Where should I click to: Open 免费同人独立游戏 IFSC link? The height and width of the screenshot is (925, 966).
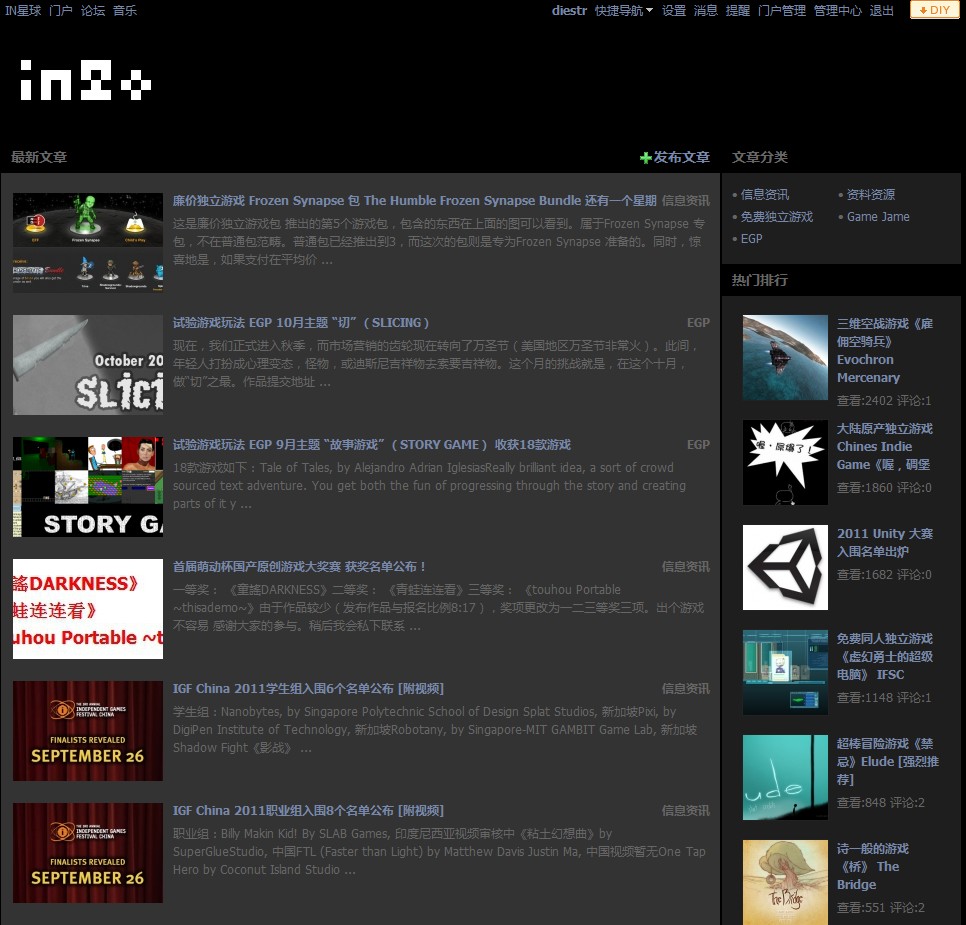click(x=885, y=657)
